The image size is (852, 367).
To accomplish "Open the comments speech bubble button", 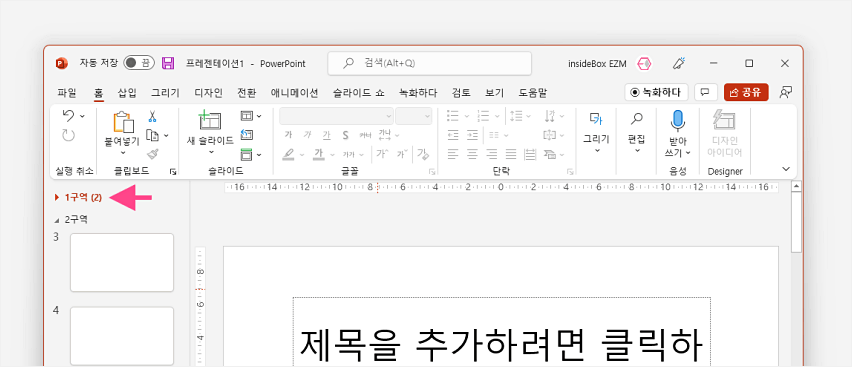I will [706, 92].
